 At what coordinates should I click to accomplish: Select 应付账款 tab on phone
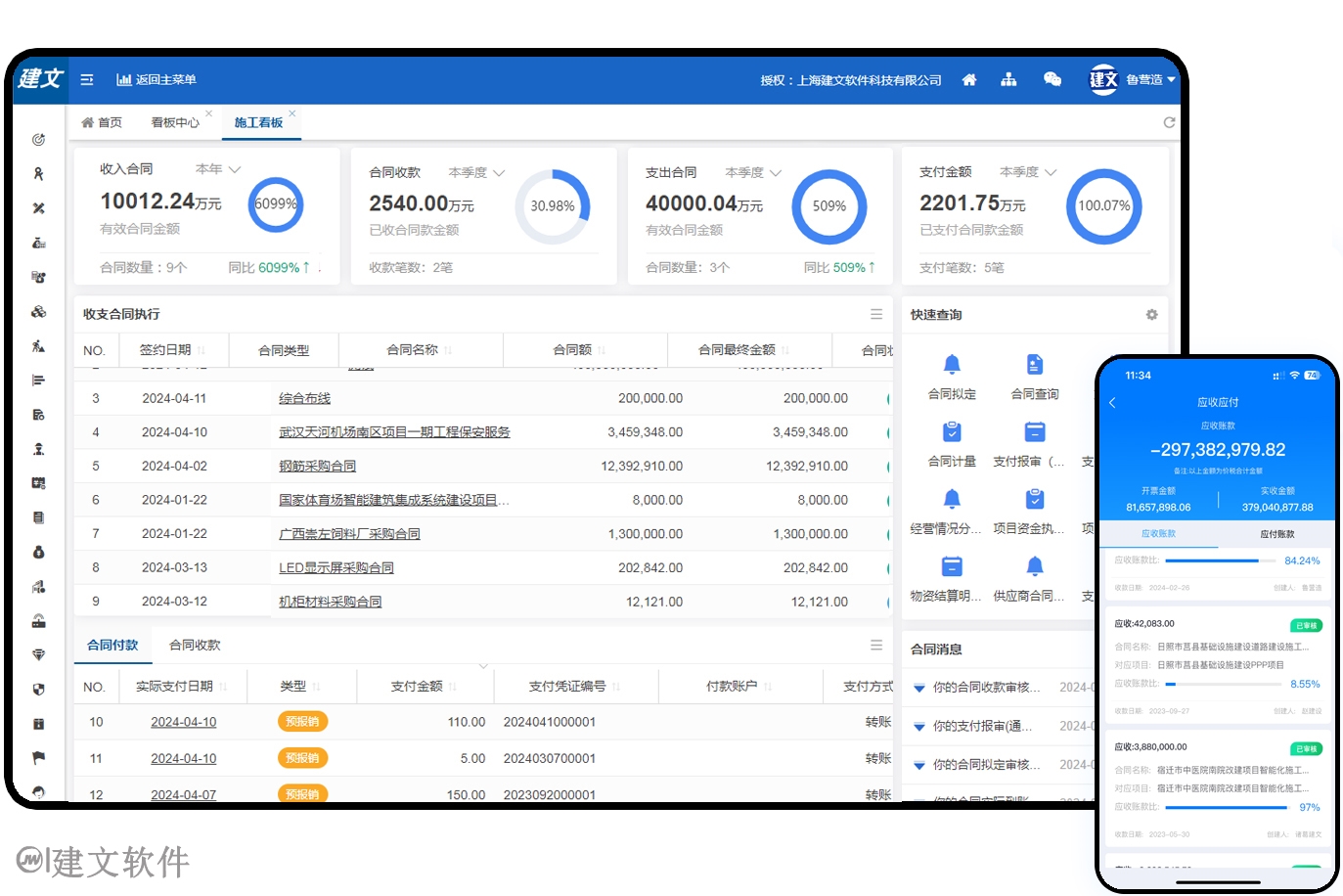pos(1277,534)
